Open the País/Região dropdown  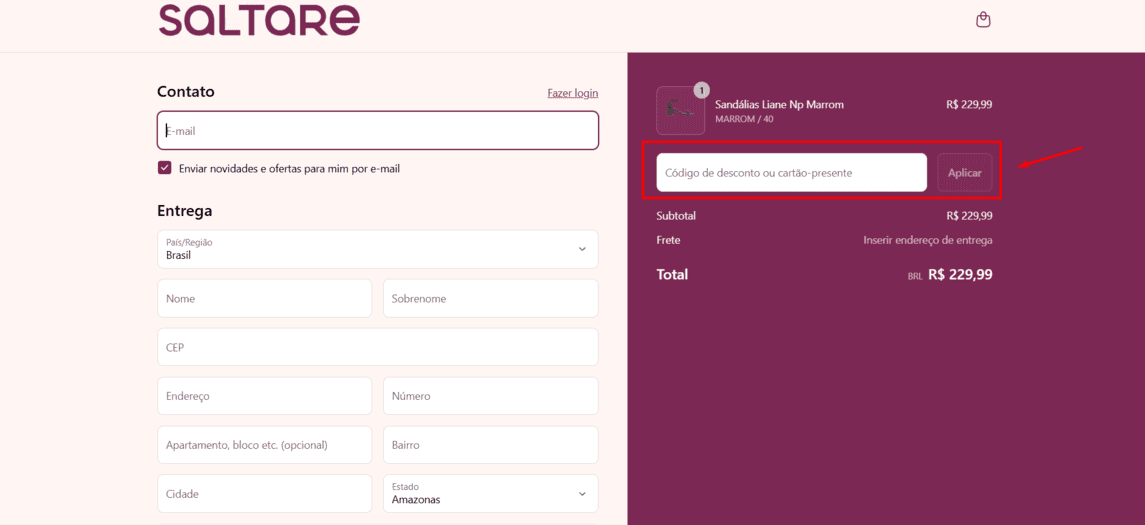coord(377,249)
